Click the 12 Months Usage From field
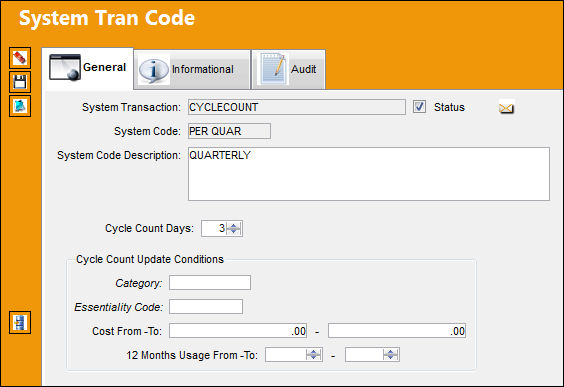Screen dimensions: 564x387 pyautogui.click(x=286, y=355)
